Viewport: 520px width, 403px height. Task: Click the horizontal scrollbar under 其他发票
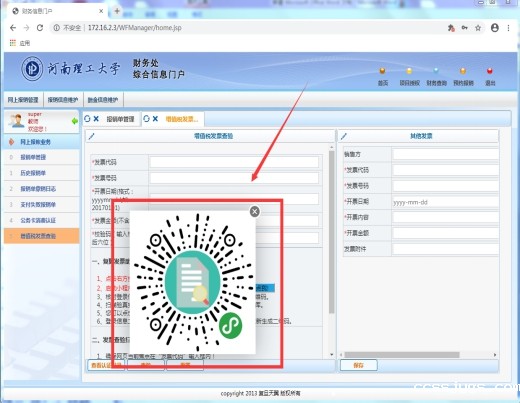point(402,355)
